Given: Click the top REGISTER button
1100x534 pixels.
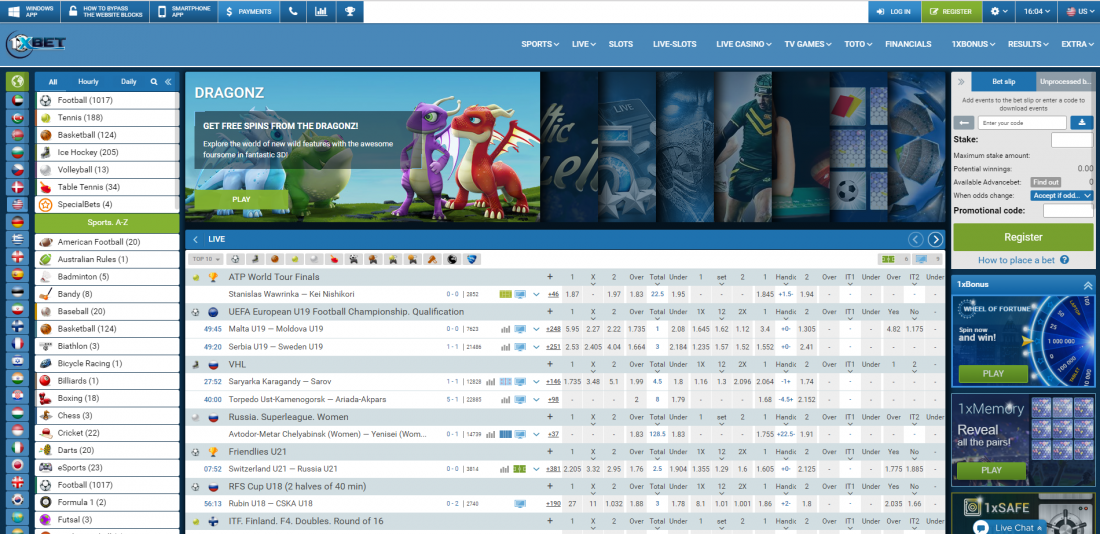Looking at the screenshot, I should 951,11.
